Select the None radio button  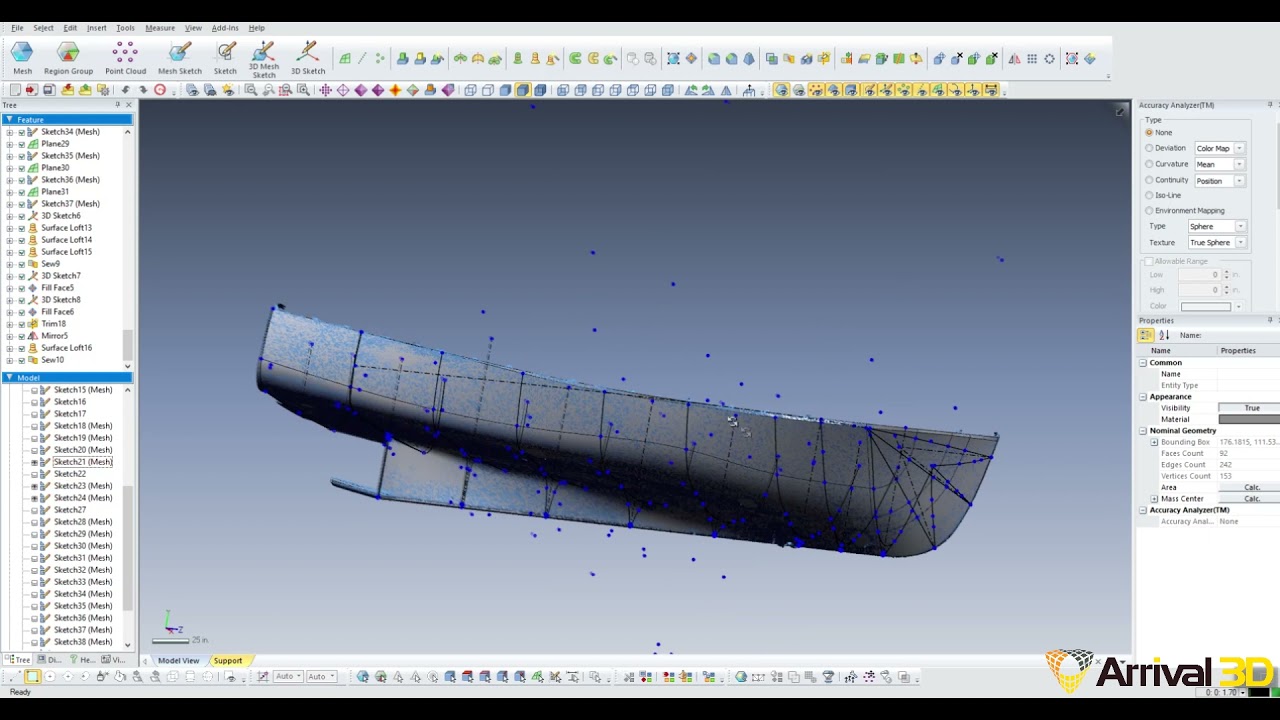1149,132
